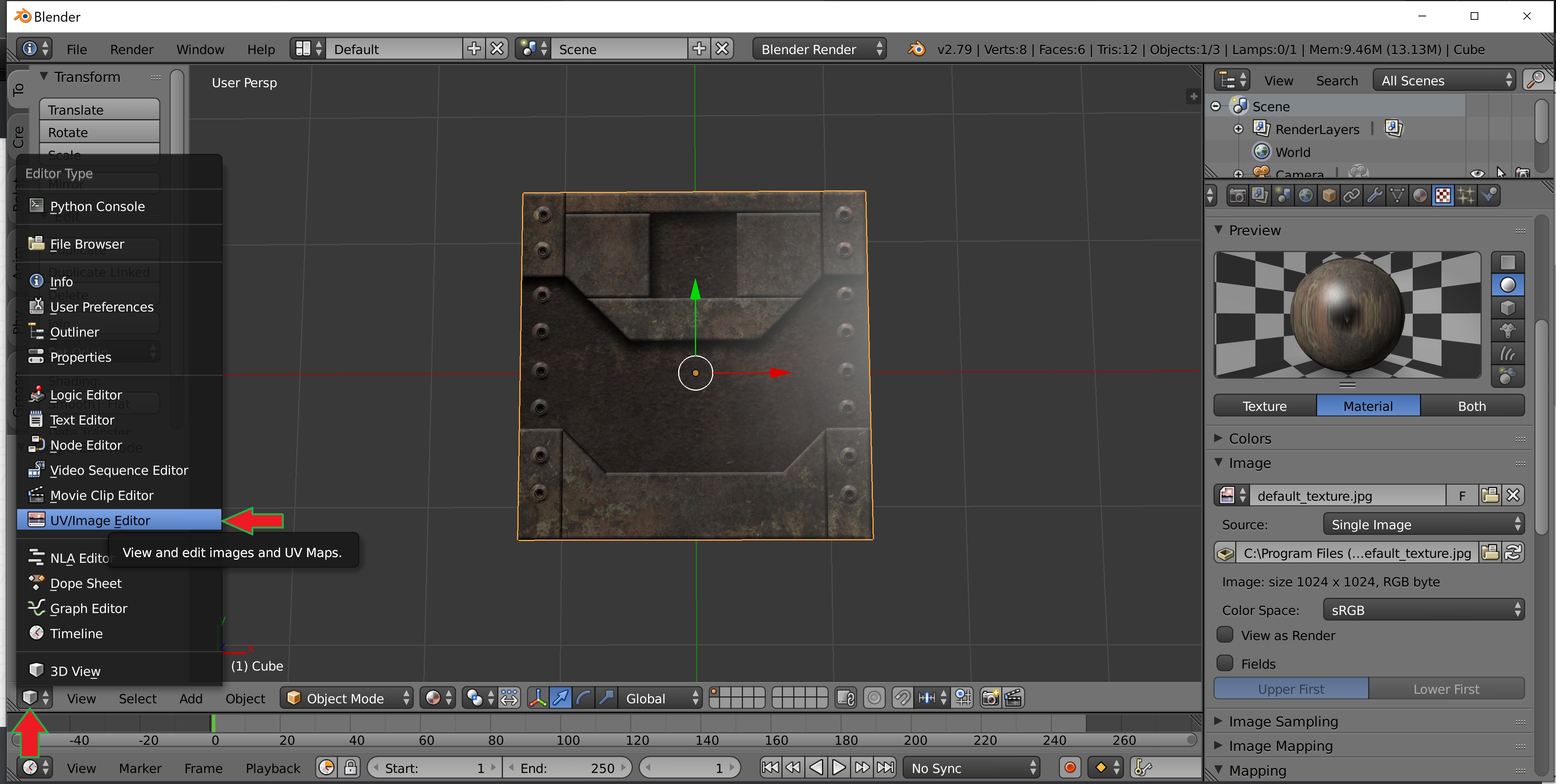Set preview shape to monkey head
This screenshot has width=1556, height=784.
tap(1508, 331)
